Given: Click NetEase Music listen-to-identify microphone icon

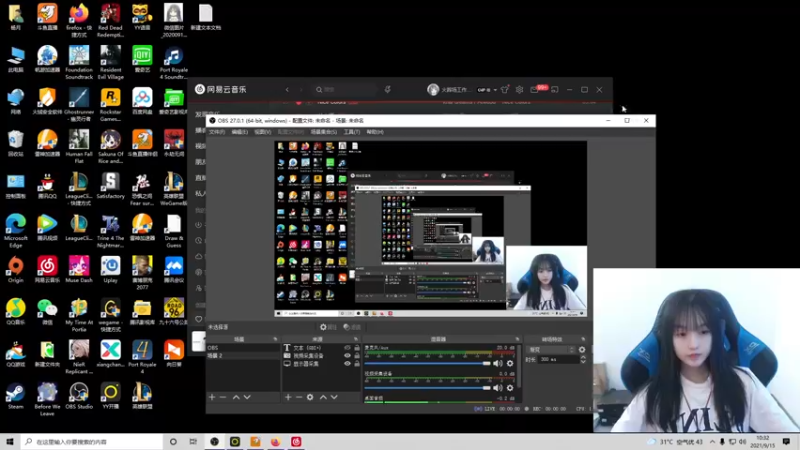Looking at the screenshot, I should (x=388, y=89).
